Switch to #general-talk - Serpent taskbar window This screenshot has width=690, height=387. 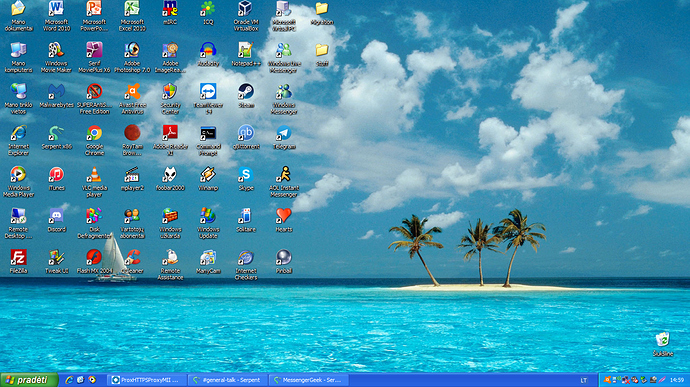pyautogui.click(x=228, y=380)
